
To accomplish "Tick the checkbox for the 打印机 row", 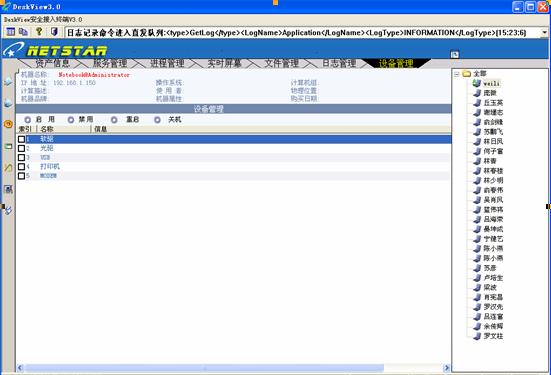I will click(x=21, y=167).
